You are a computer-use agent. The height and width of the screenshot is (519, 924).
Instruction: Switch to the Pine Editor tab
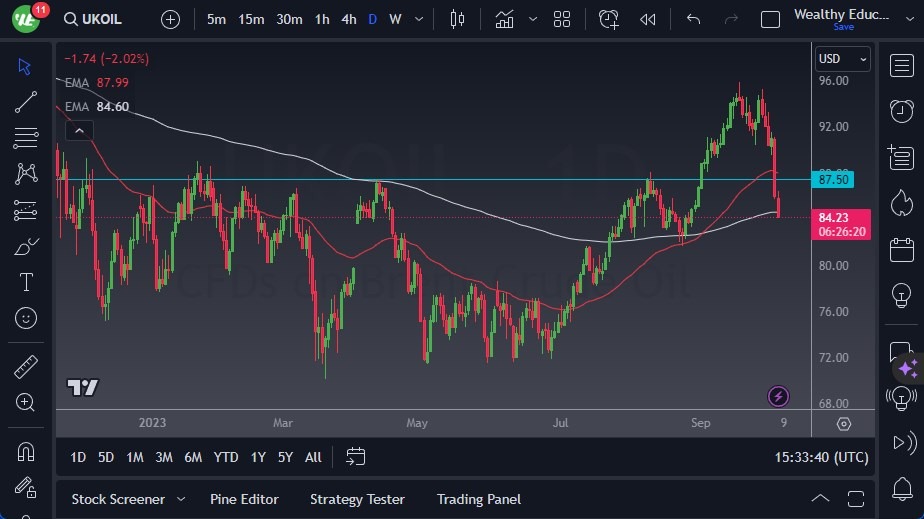pyautogui.click(x=244, y=499)
